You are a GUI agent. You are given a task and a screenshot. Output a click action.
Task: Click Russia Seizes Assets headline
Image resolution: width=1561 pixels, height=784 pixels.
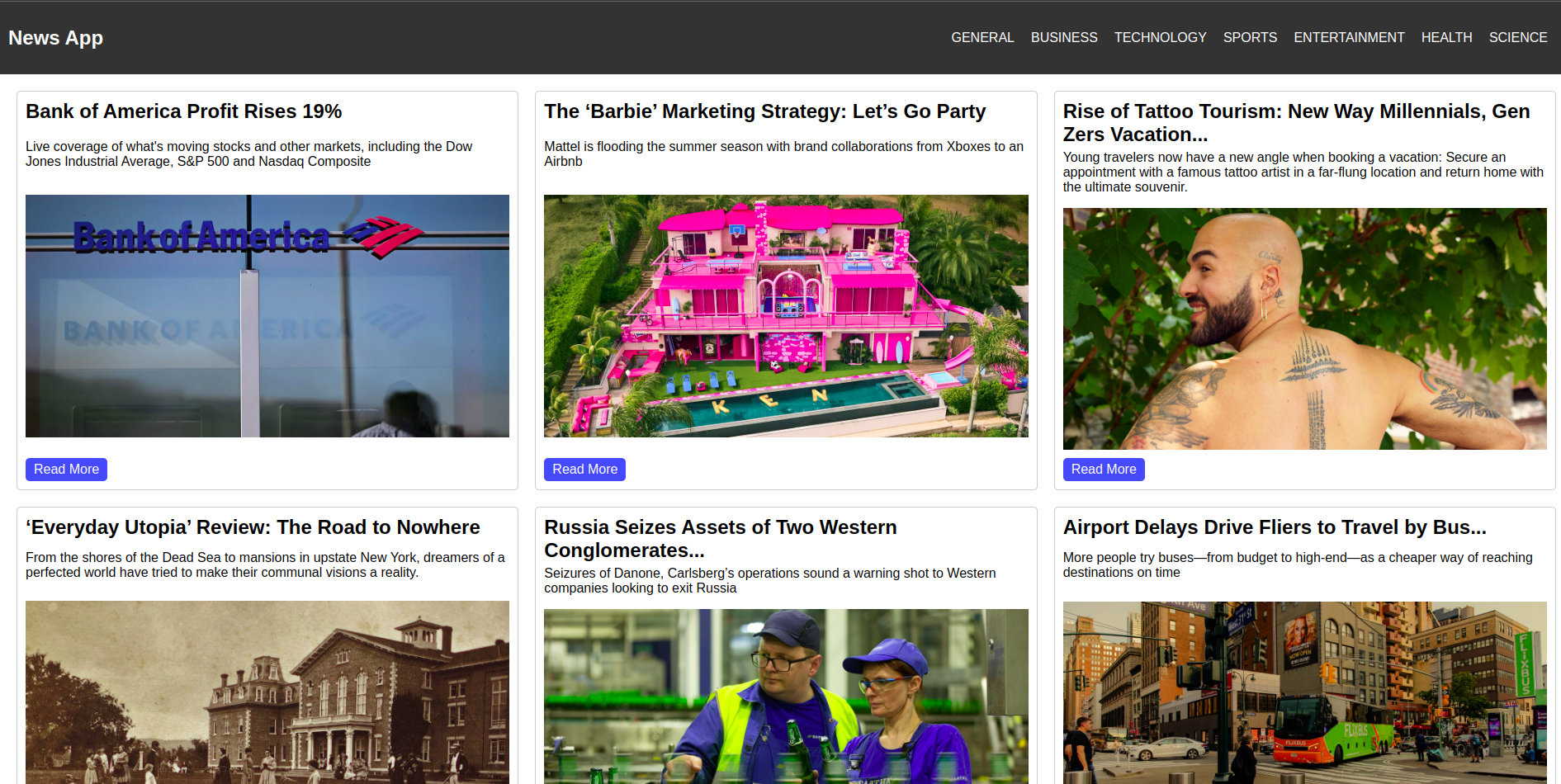[720, 538]
